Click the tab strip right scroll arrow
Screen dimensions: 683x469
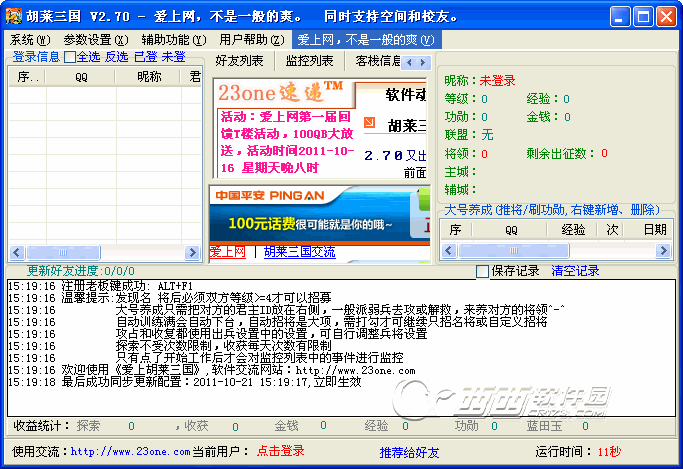[x=423, y=62]
